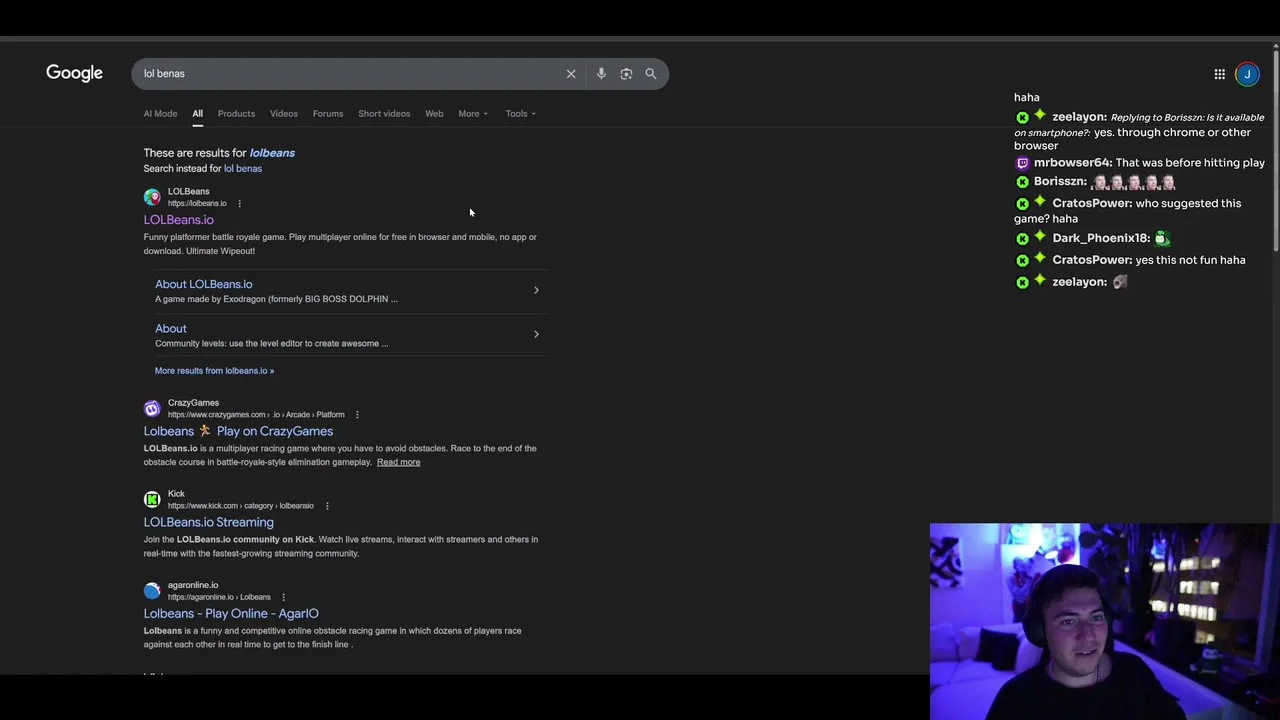Expand arrow beside About sitelink
1280x720 pixels.
coord(536,334)
